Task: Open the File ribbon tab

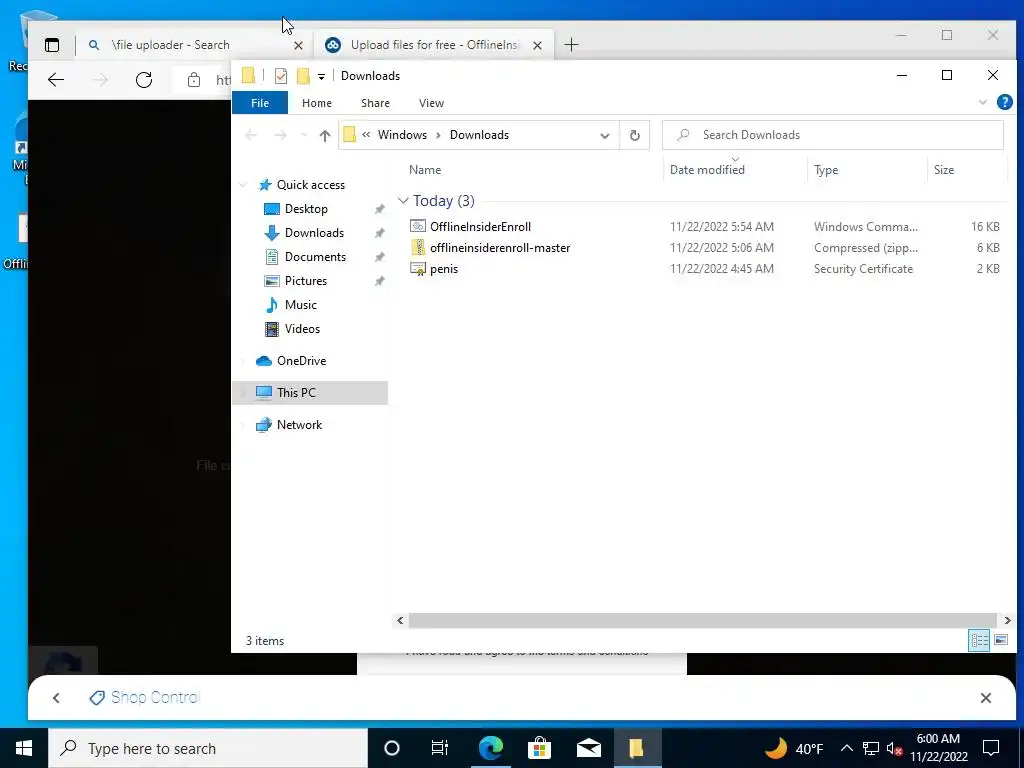Action: click(x=260, y=103)
